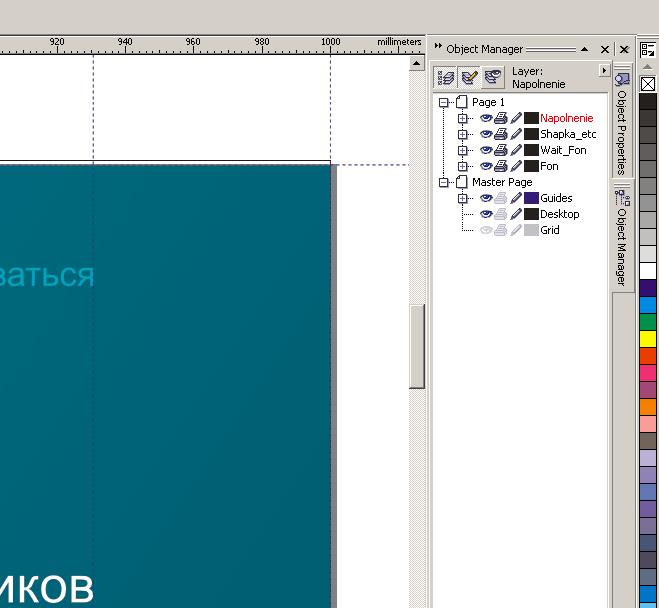This screenshot has height=608, width=659.
Task: Click the millimeters ruler unit label
Action: 399,42
